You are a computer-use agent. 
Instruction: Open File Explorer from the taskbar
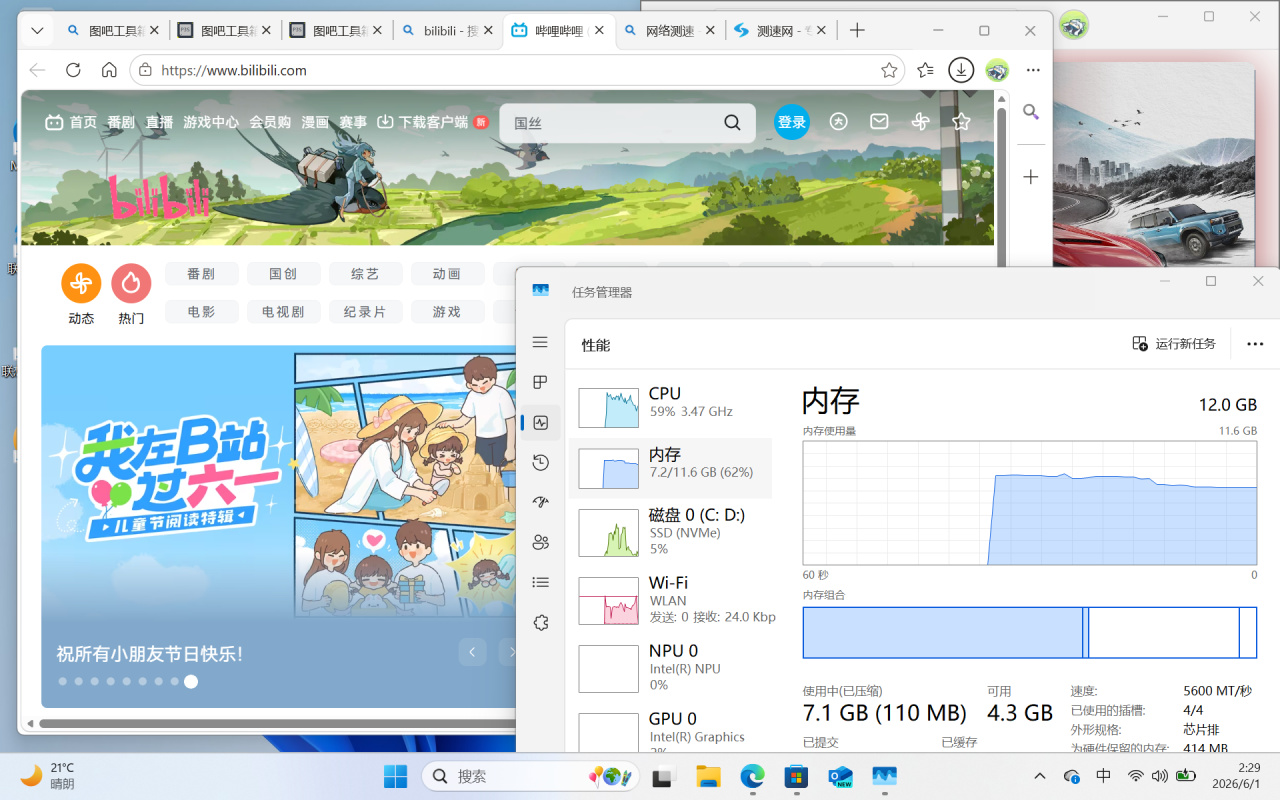(x=708, y=776)
